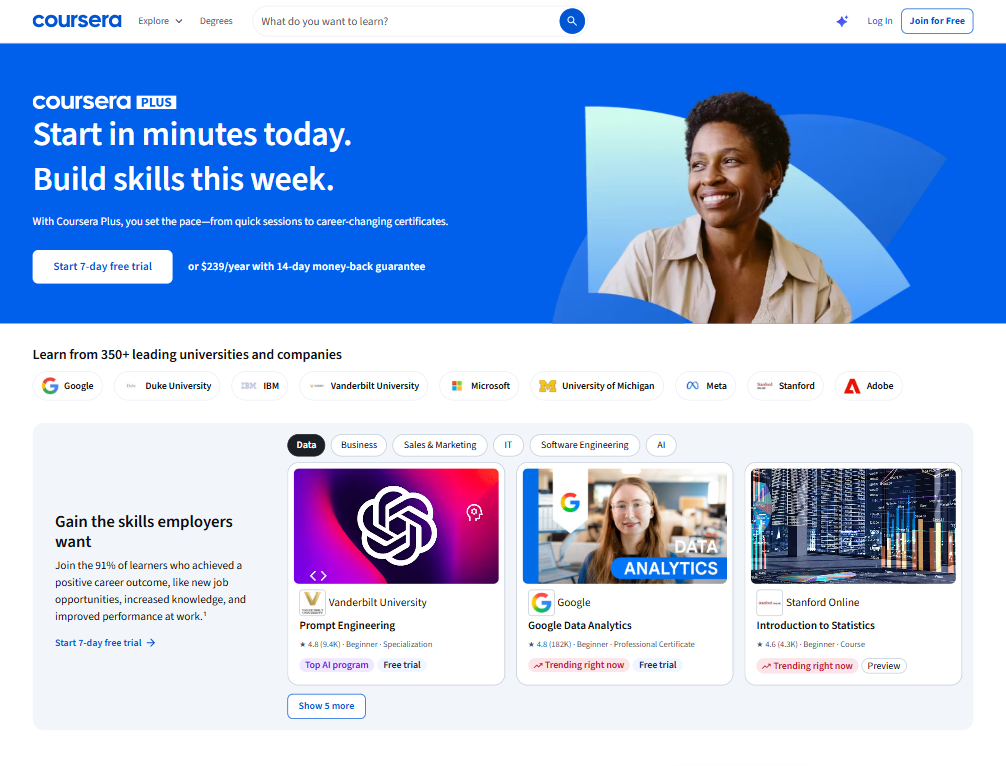
Task: Click the IBM chip label
Action: pos(271,386)
